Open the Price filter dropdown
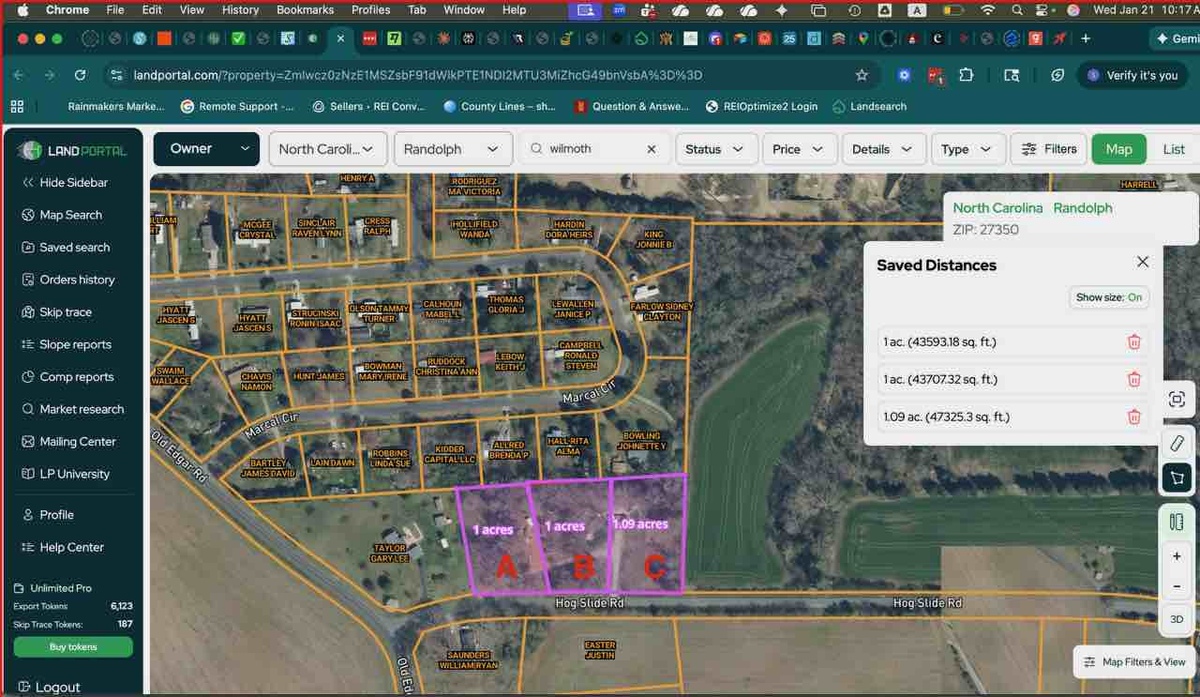 (798, 149)
